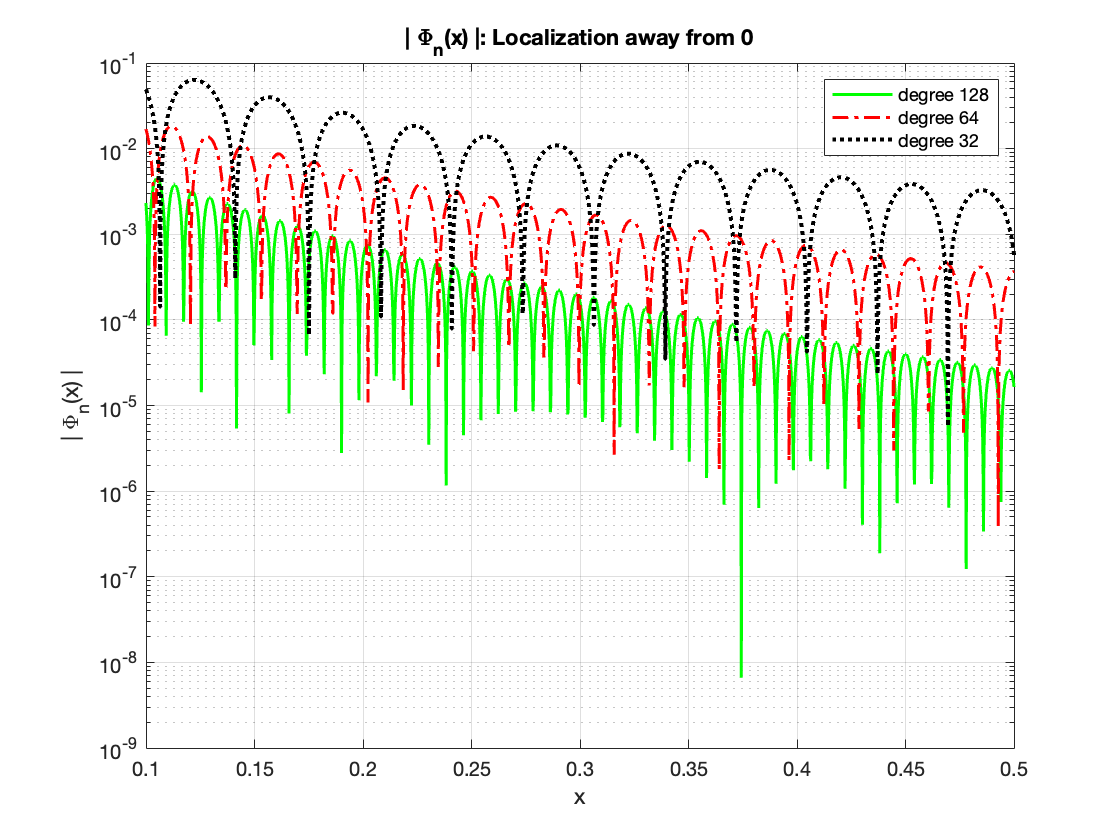Click the top y-axis tick label 10^-1

click(x=121, y=64)
